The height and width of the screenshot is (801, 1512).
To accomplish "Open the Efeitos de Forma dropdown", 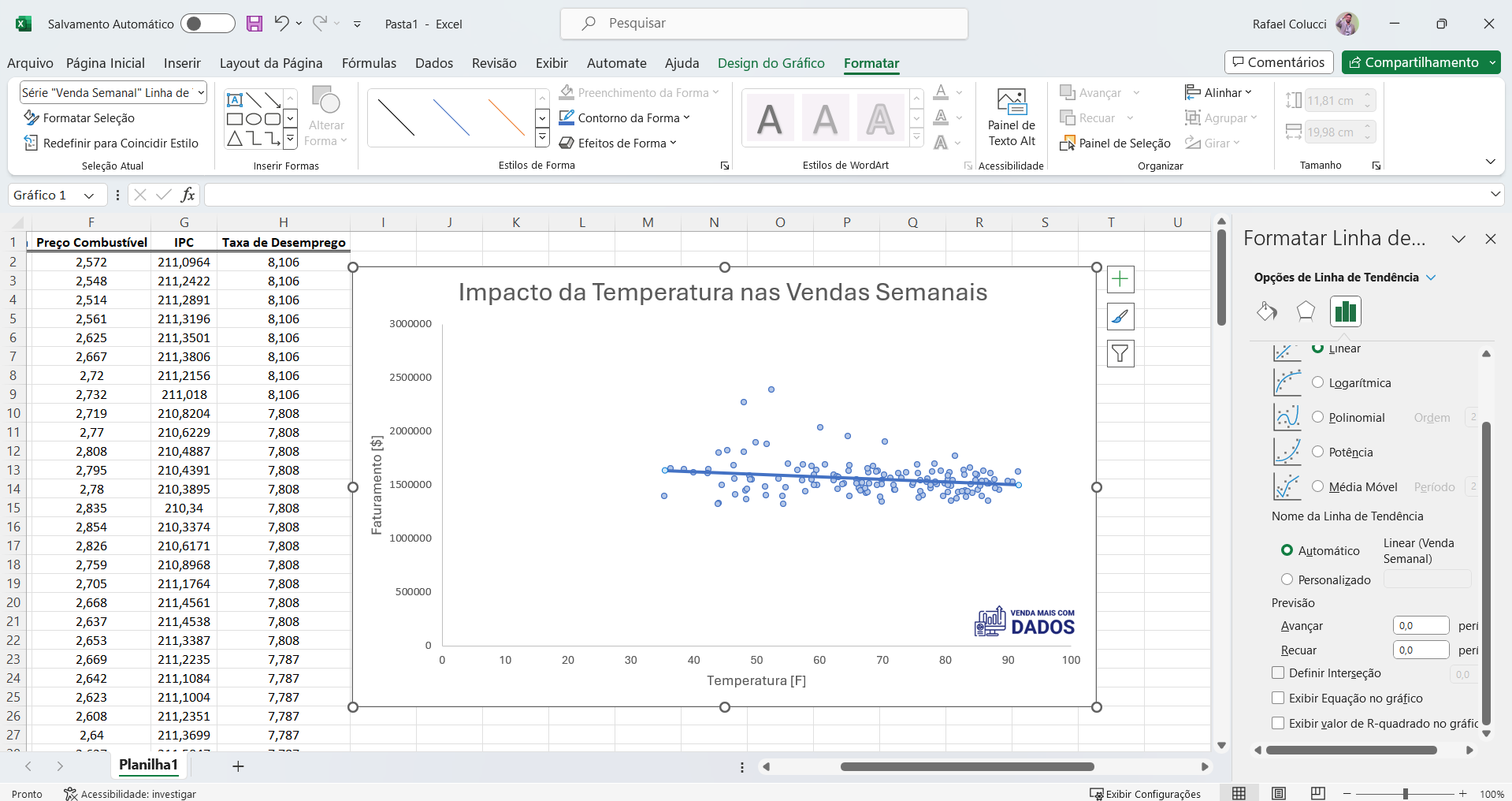I will point(619,143).
